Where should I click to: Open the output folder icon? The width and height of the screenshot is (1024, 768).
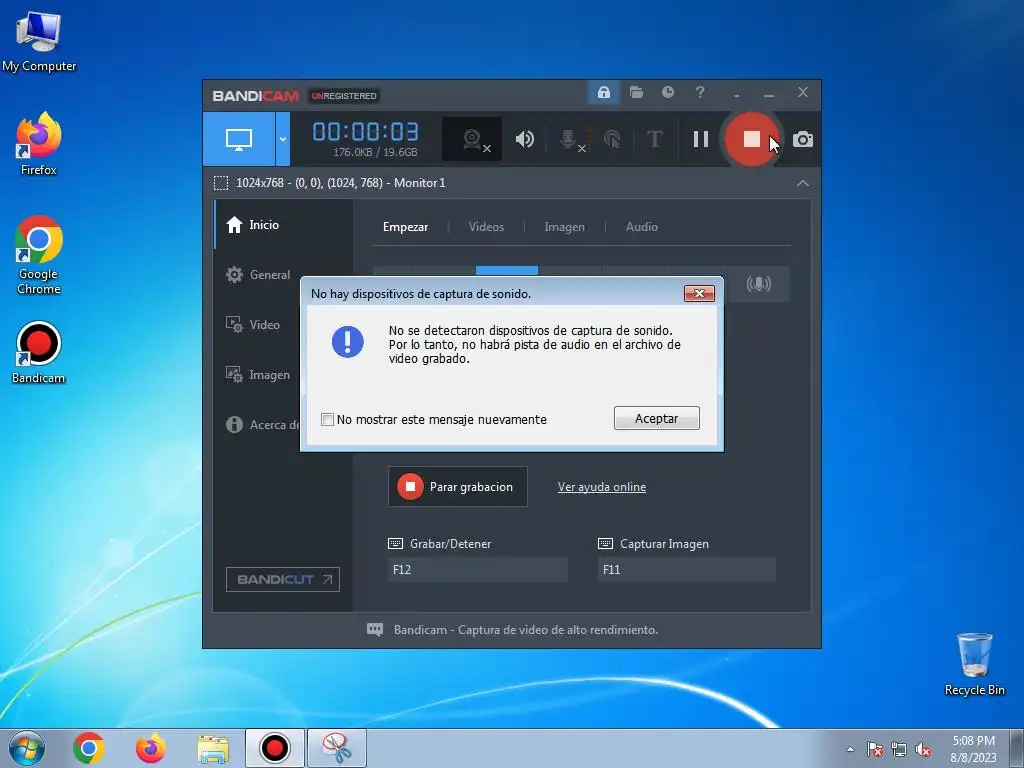[636, 92]
